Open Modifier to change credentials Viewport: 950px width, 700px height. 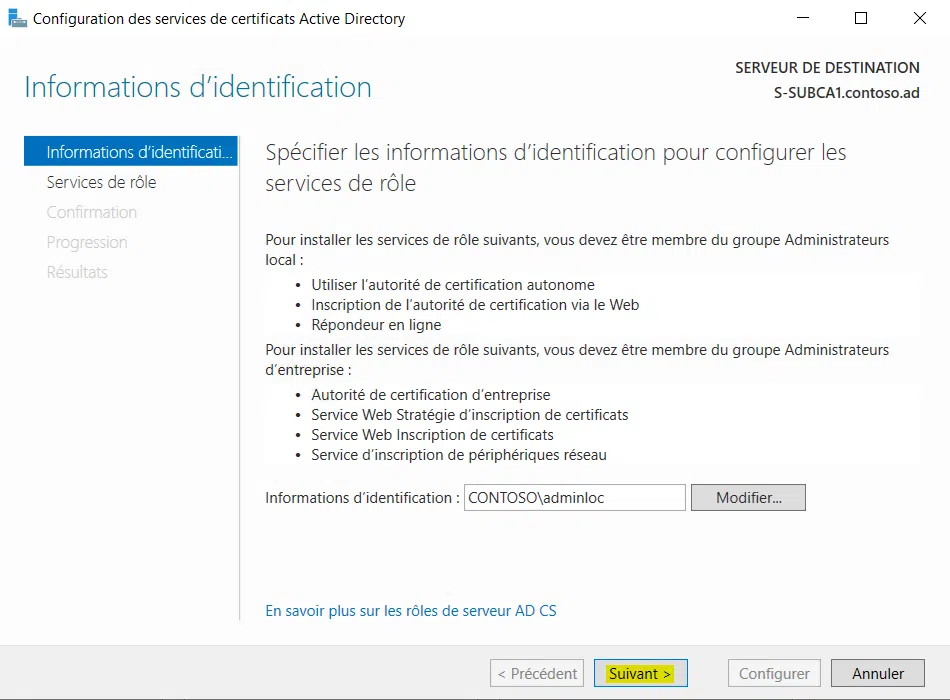748,497
